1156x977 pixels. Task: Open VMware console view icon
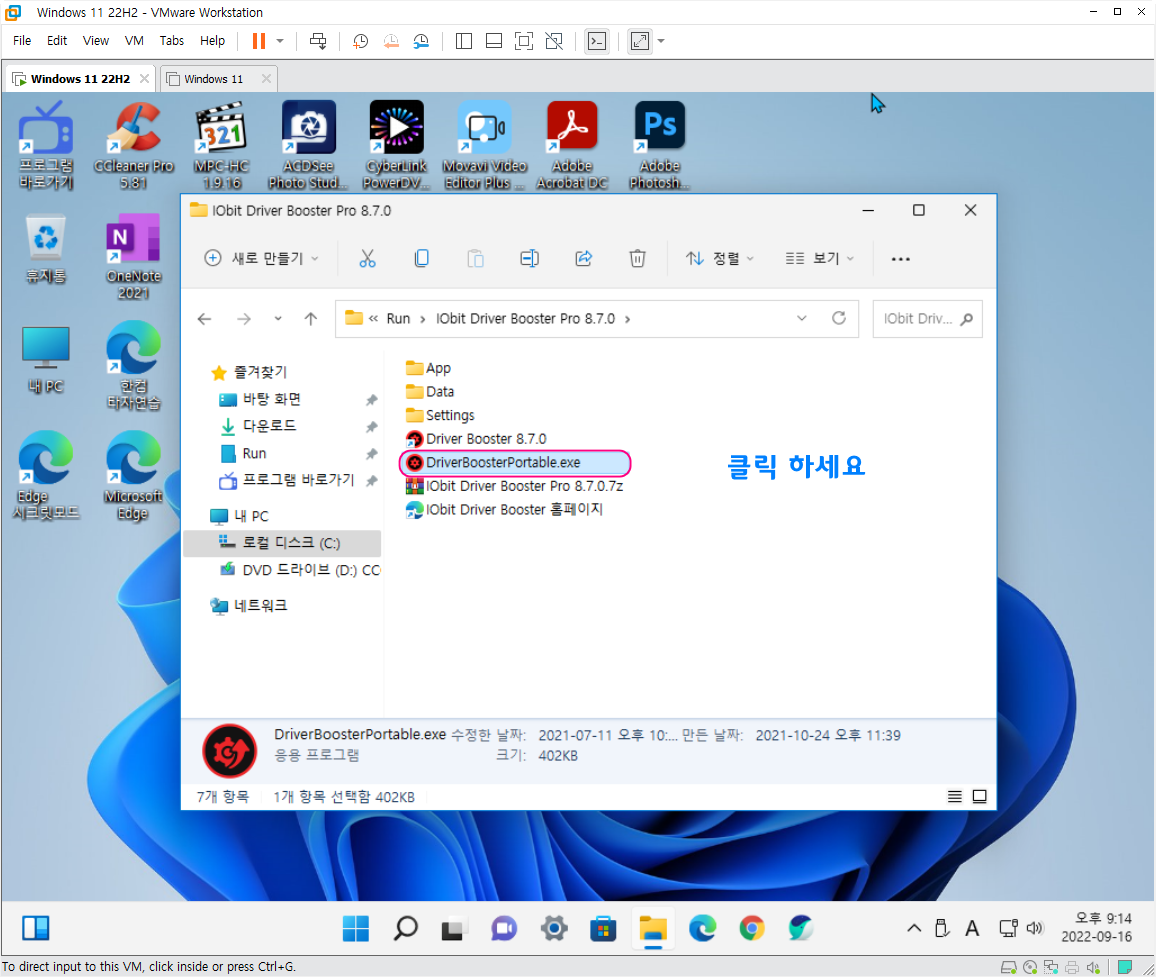pos(596,41)
